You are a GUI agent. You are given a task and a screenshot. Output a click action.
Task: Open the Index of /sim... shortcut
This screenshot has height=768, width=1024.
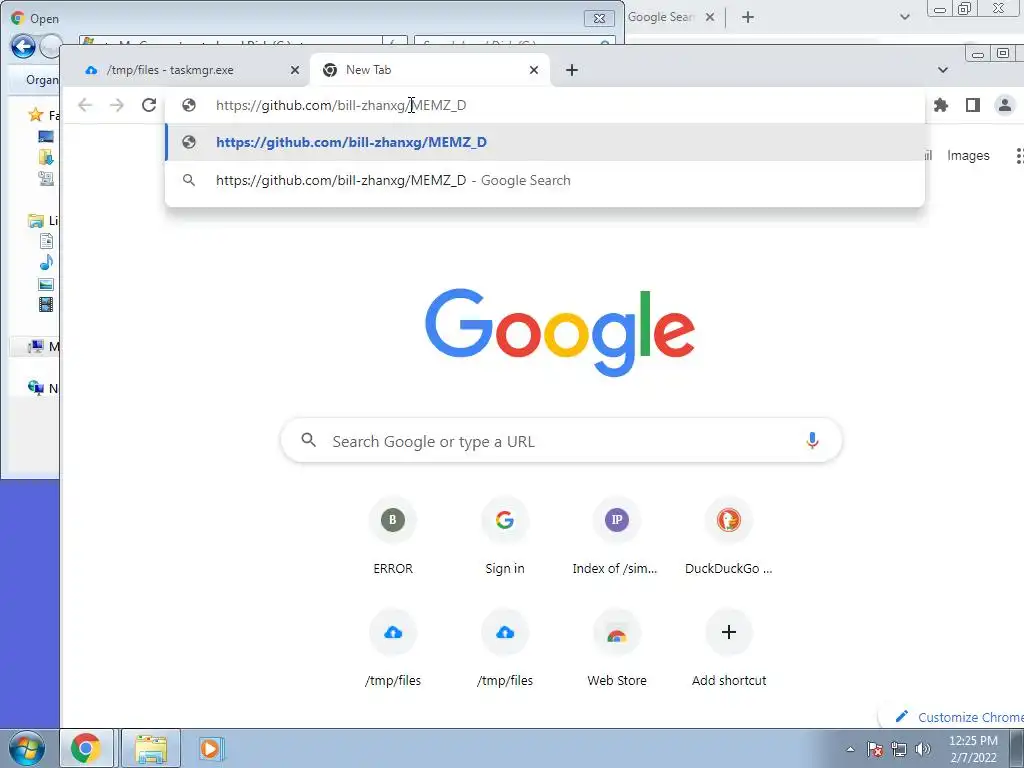616,537
